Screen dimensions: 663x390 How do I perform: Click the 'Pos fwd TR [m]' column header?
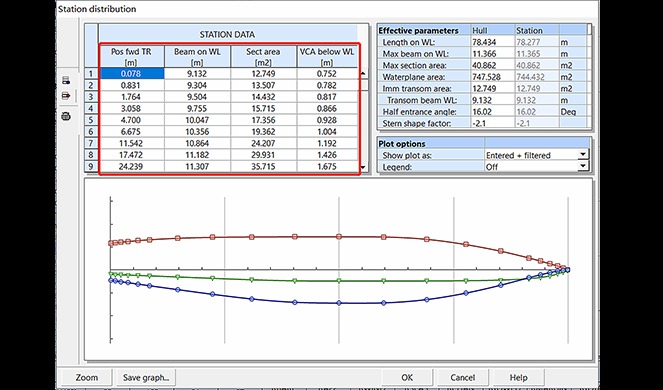(132, 56)
